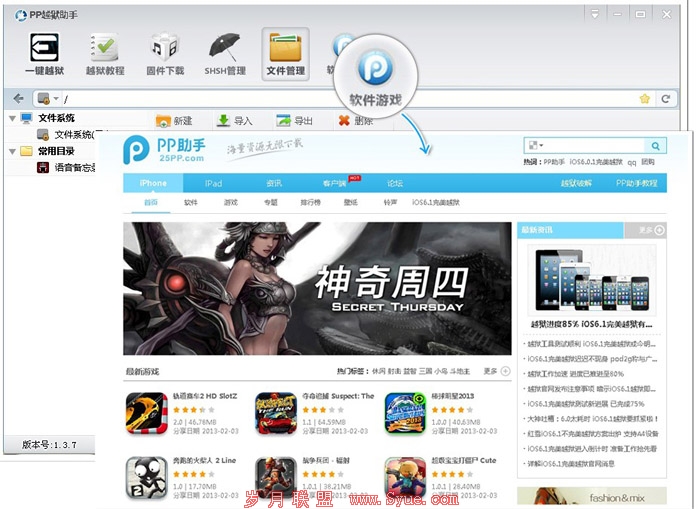Open the 越狱破解 link in nav bar

576,184
